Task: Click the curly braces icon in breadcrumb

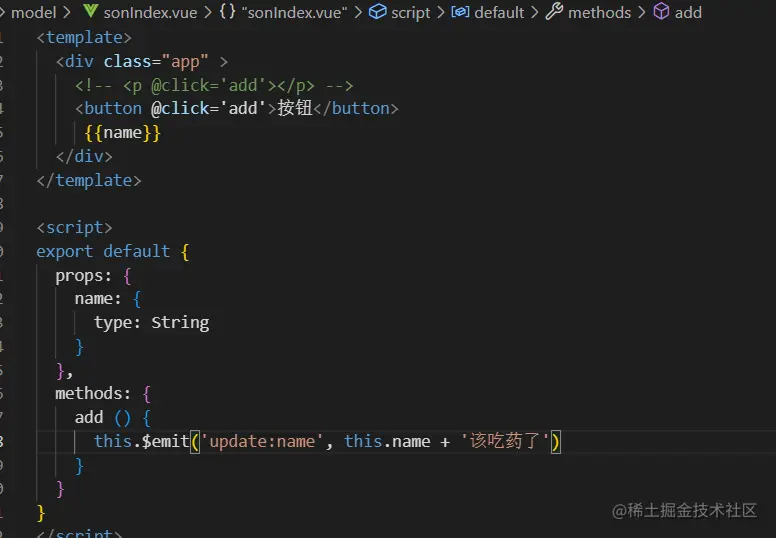Action: click(x=227, y=11)
